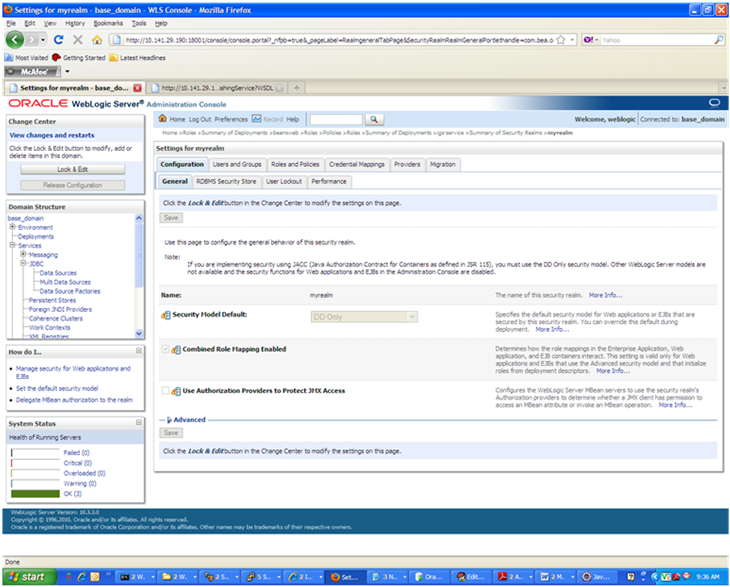Open the Tools menu

click(139, 23)
